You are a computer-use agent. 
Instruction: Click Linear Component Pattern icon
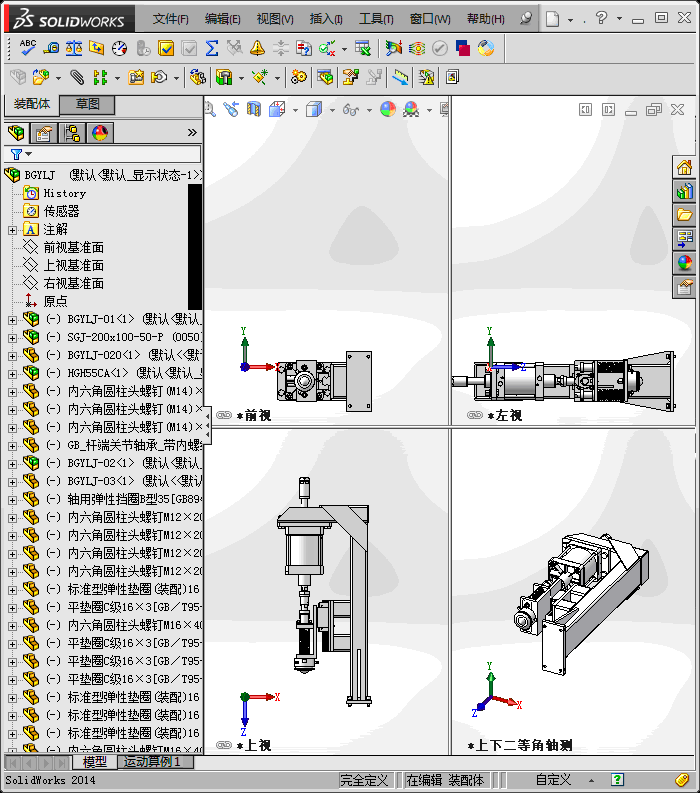[x=100, y=77]
